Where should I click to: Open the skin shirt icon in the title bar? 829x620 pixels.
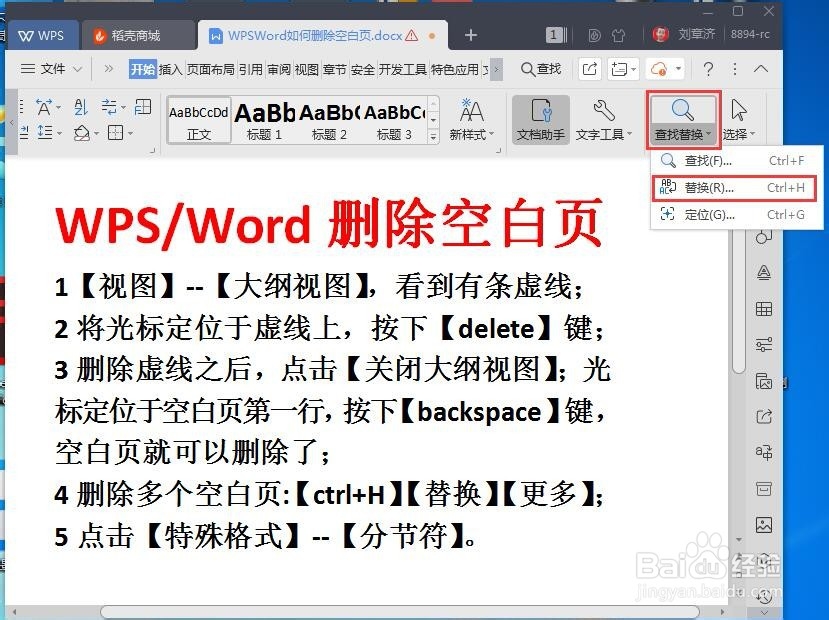pos(619,35)
